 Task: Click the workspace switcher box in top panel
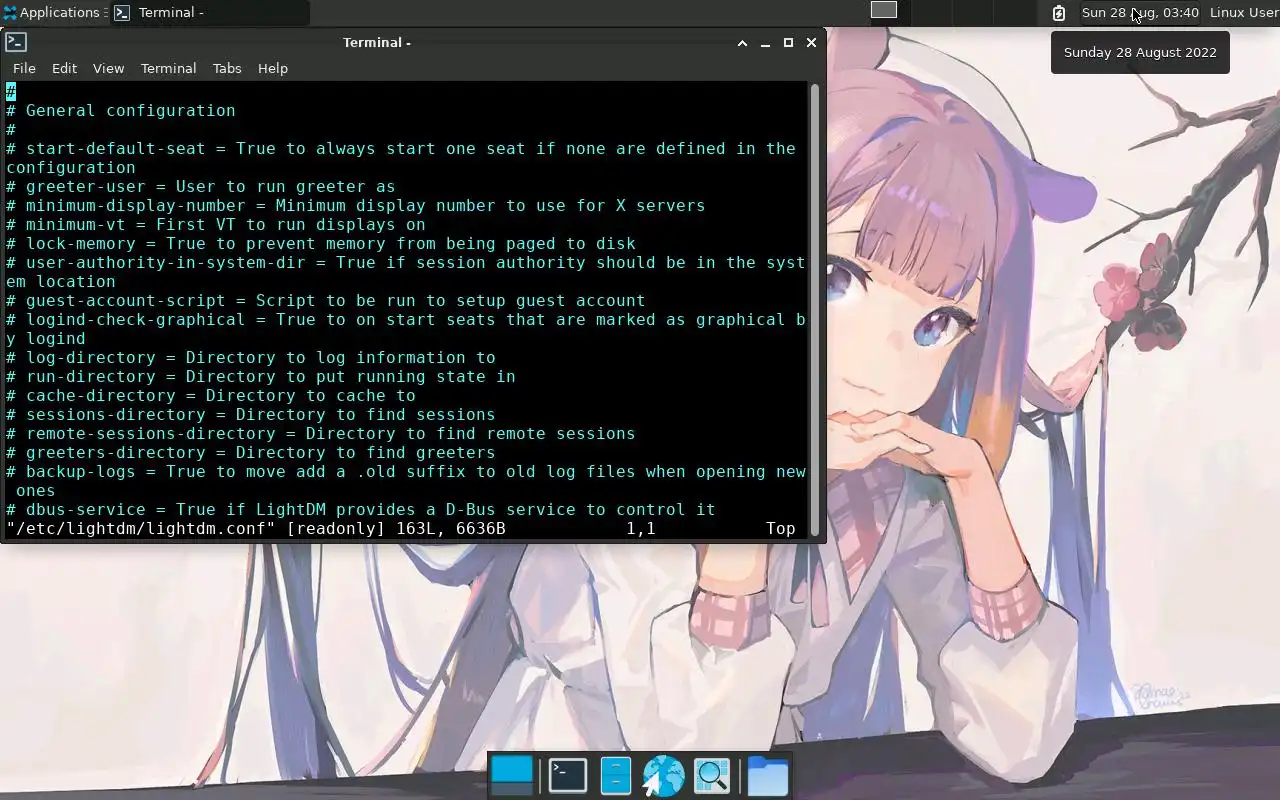point(884,10)
